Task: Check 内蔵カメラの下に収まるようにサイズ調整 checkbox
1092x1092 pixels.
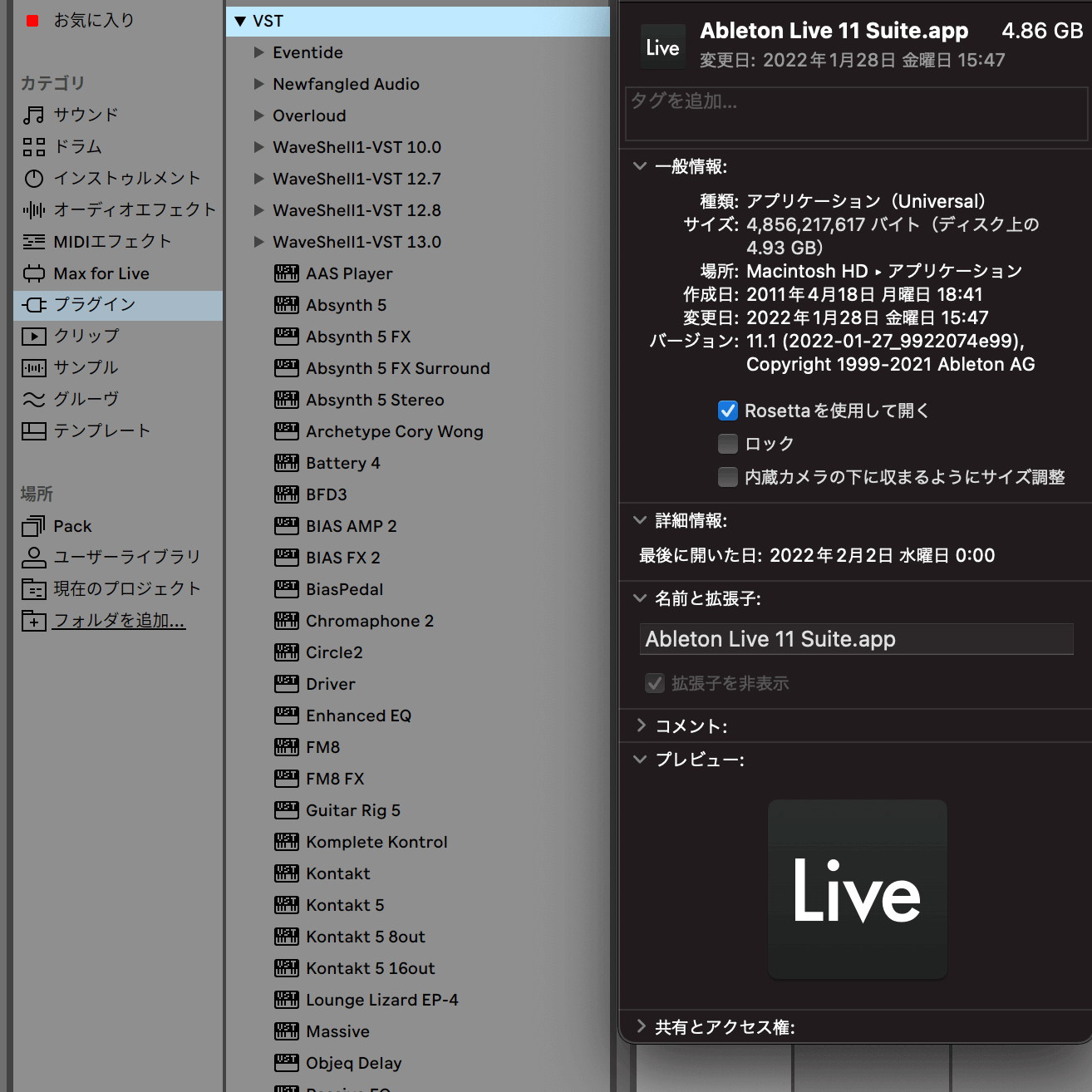Action: coord(727,477)
